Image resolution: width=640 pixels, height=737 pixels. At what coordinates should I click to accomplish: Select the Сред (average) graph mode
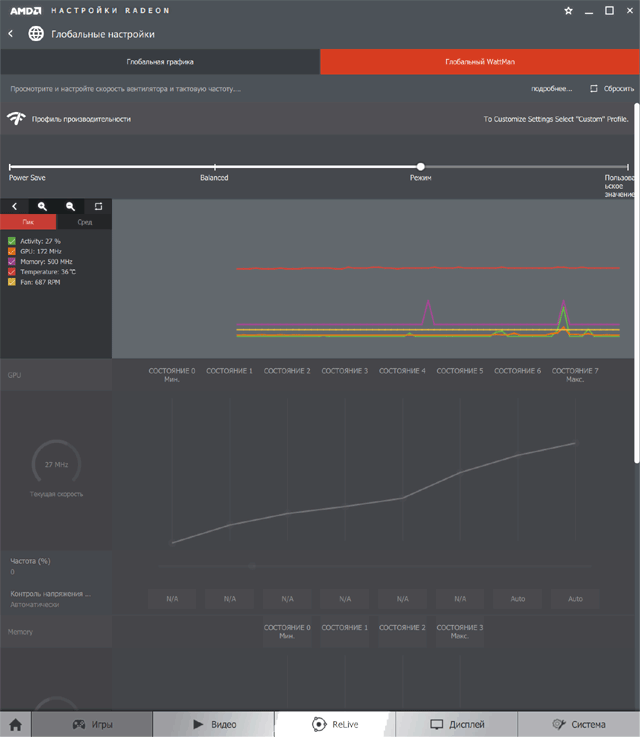[84, 222]
